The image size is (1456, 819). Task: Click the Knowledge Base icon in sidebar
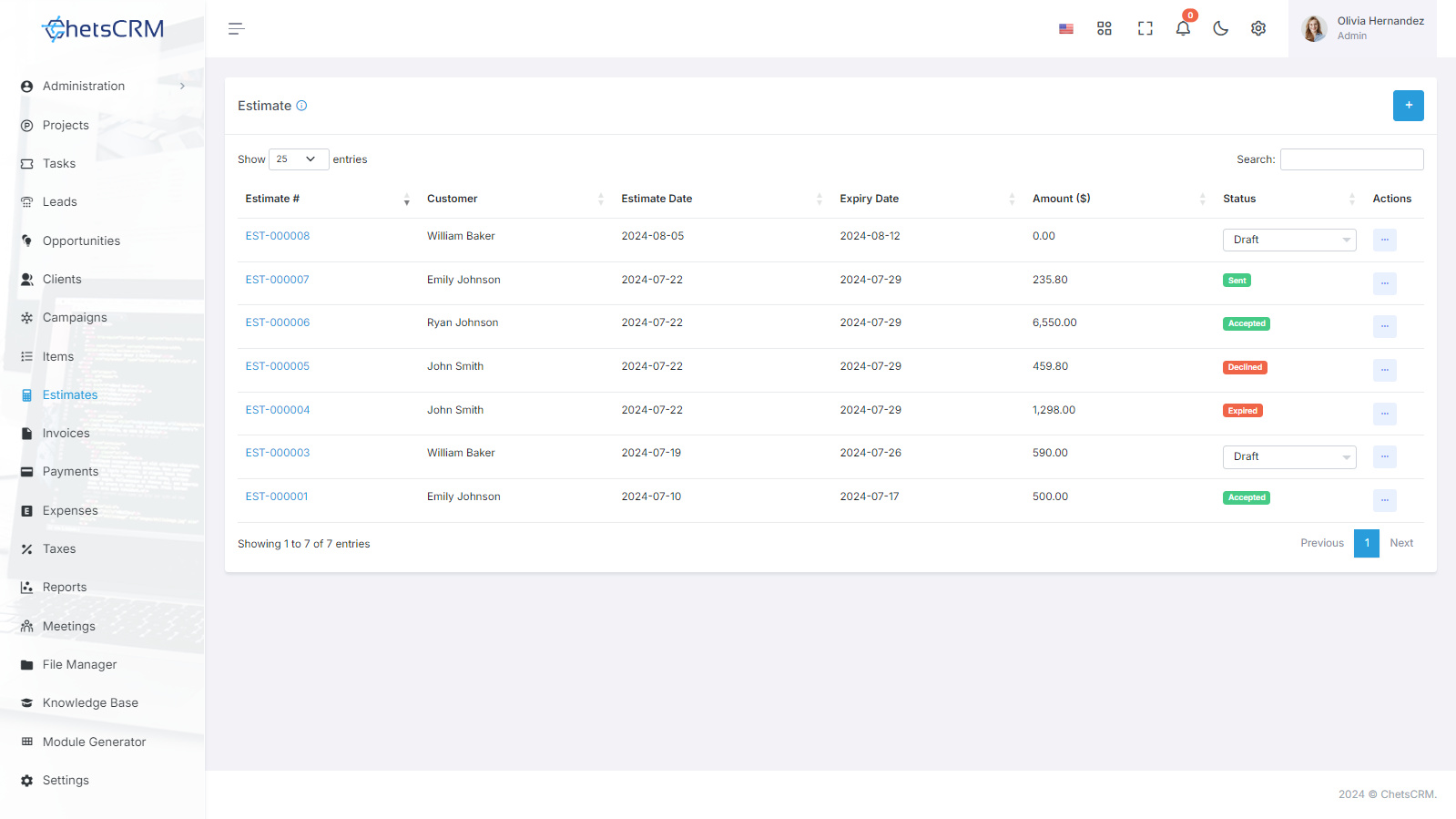click(26, 703)
